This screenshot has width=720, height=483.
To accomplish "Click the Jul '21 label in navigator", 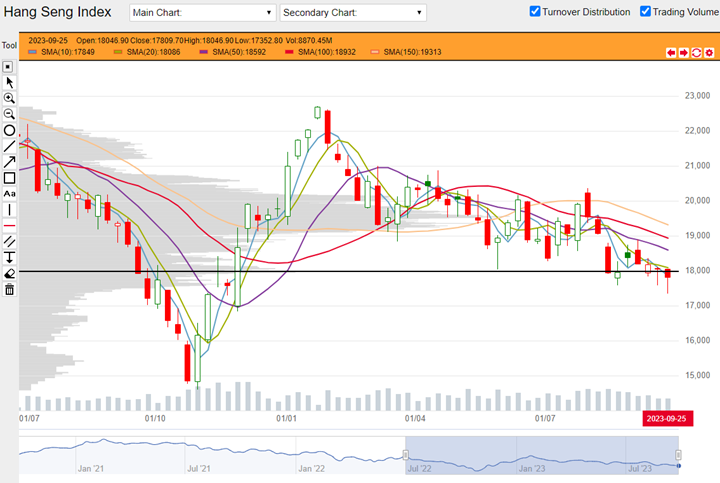I will [199, 468].
